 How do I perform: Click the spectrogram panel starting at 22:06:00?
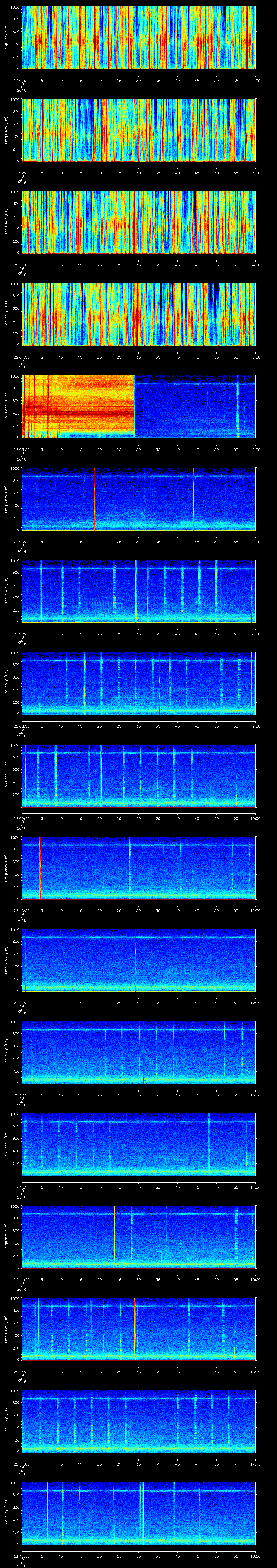coord(138,499)
